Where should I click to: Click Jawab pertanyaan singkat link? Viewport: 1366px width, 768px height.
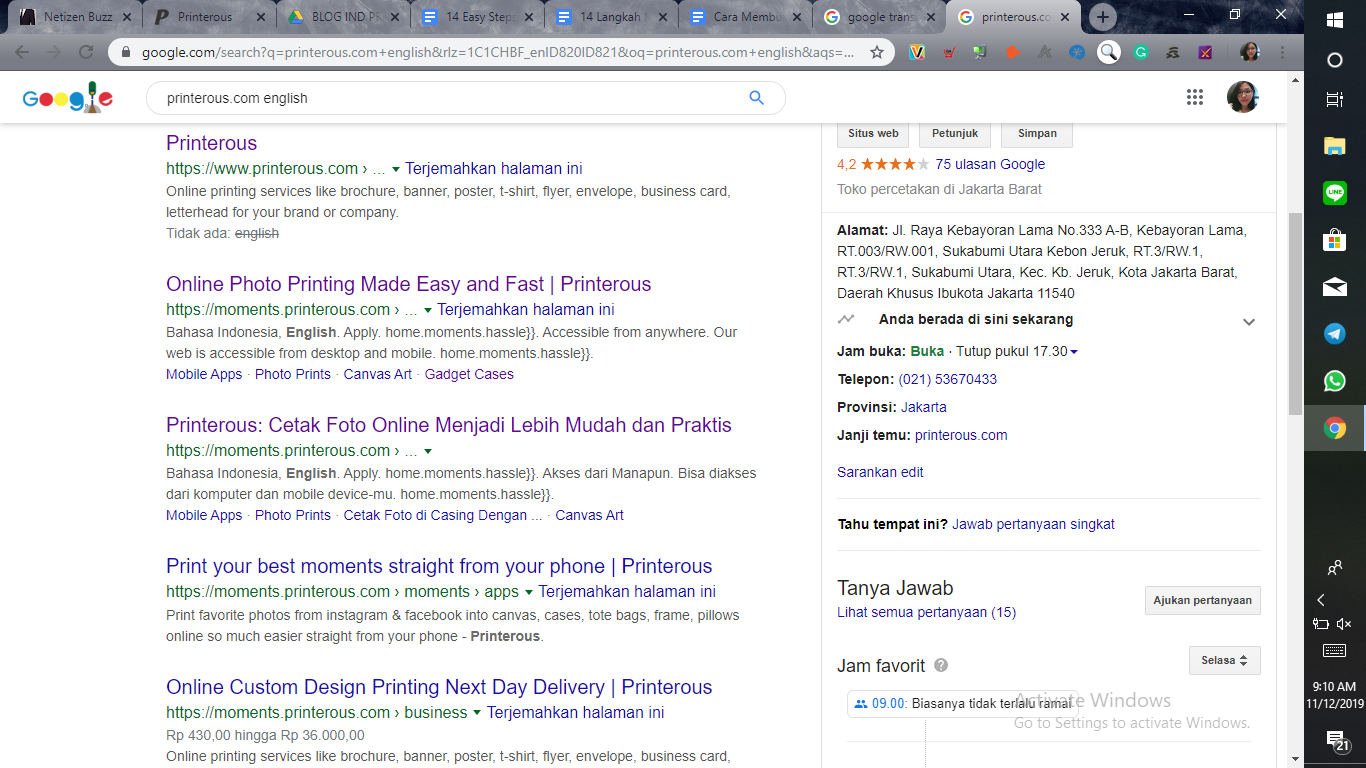pos(1033,524)
